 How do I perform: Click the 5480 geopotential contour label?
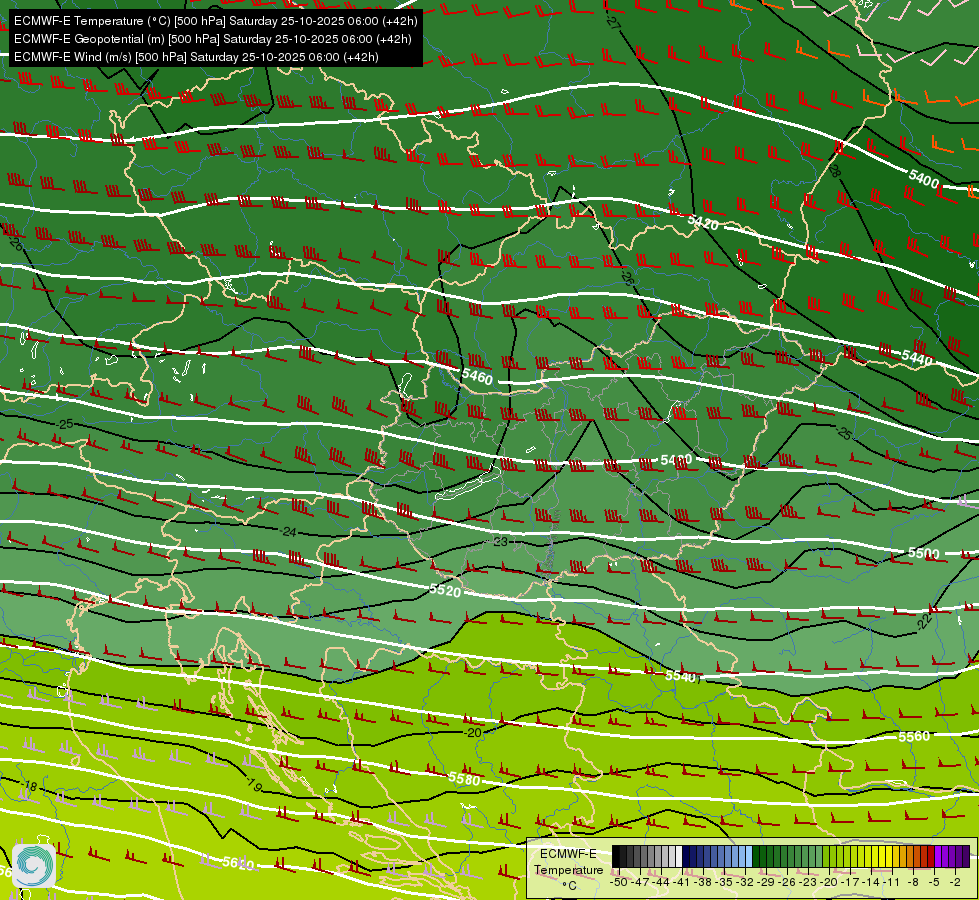pos(676,460)
